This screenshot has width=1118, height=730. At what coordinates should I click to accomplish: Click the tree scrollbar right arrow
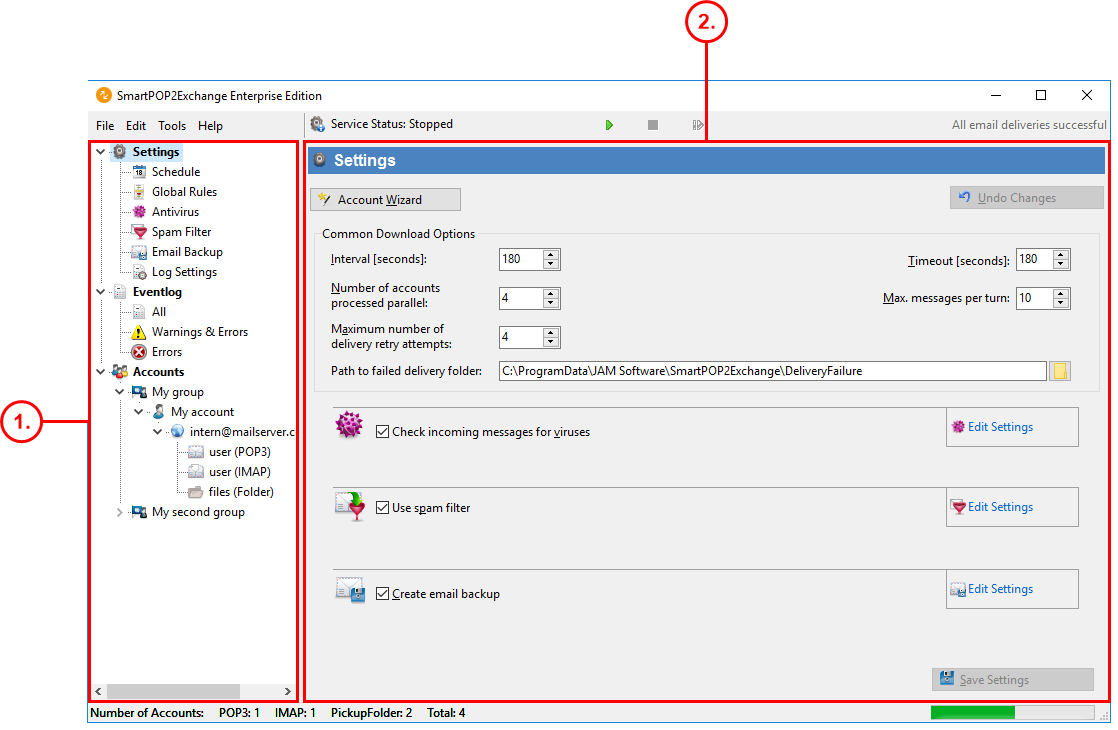click(287, 691)
